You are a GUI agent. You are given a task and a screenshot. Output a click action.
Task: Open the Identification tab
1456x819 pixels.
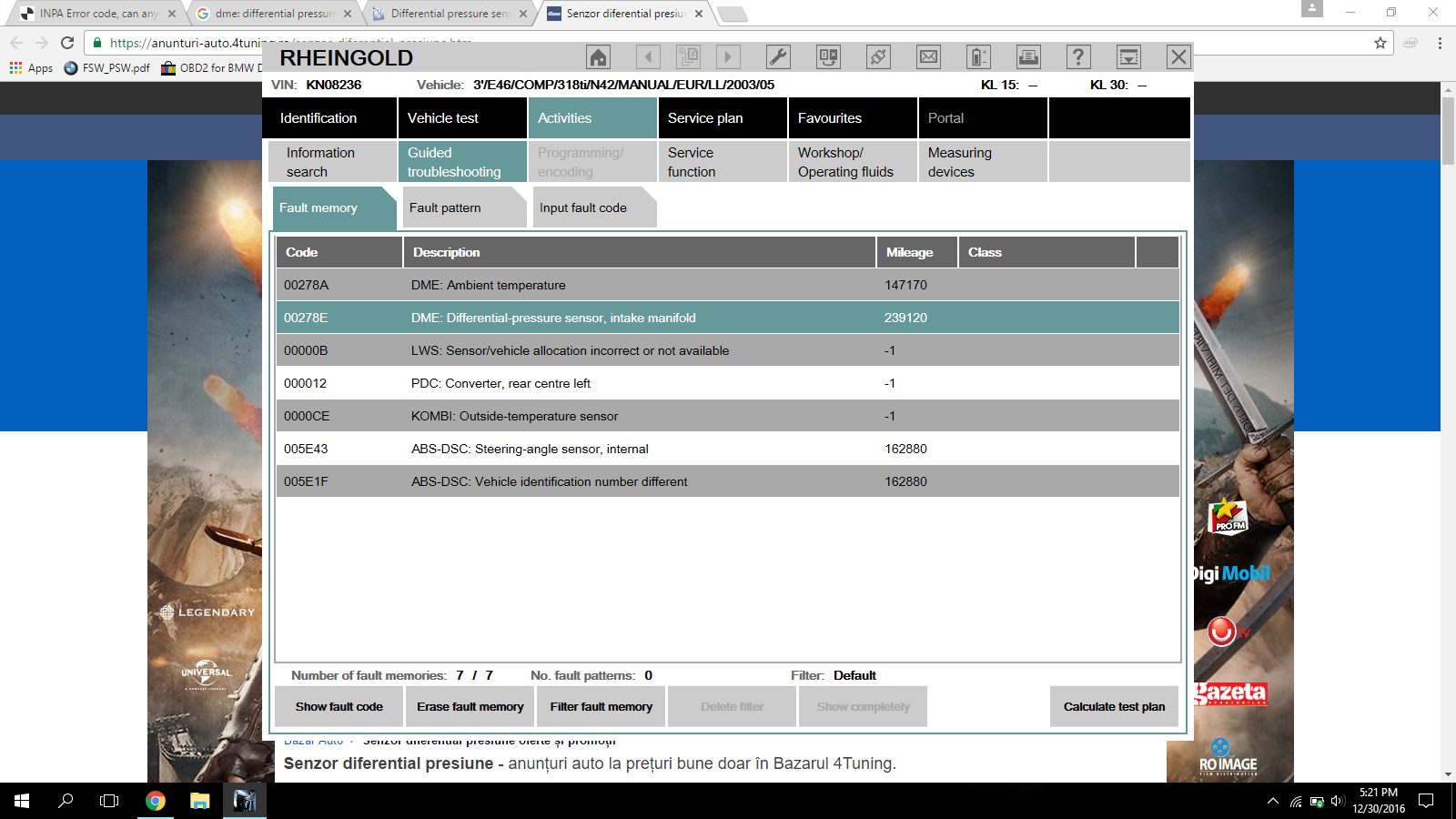(329, 118)
